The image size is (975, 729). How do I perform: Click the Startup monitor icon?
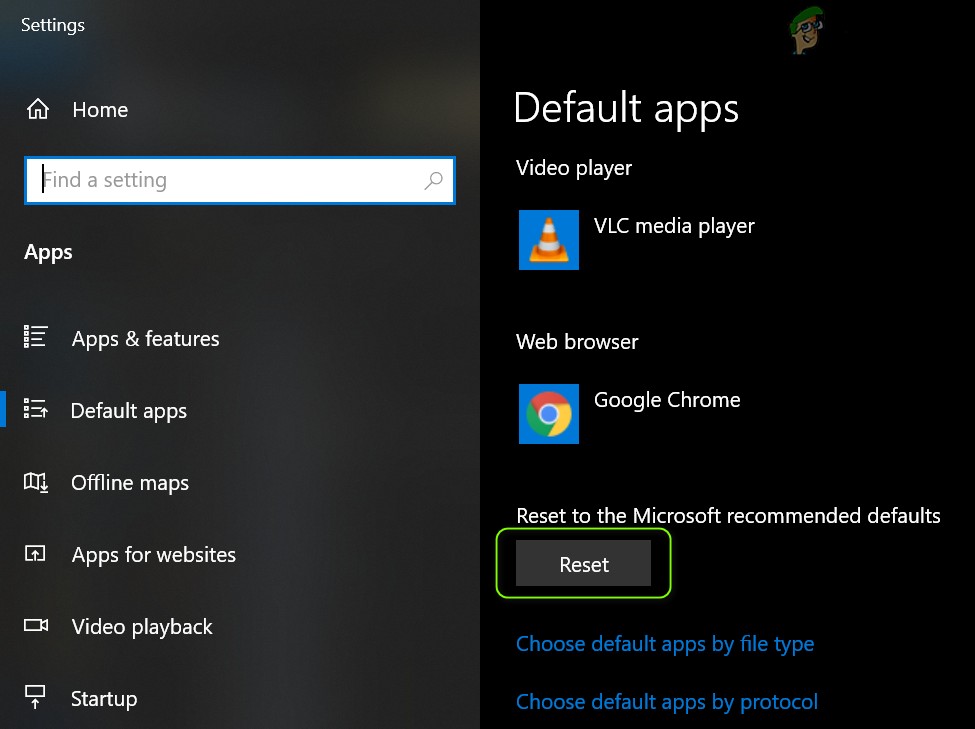(x=35, y=698)
